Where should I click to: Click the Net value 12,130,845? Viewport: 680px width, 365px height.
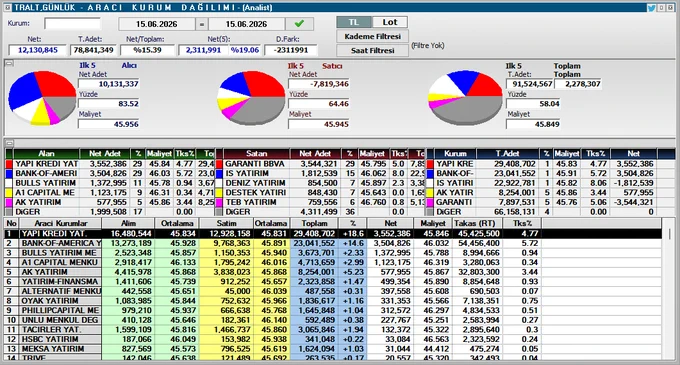point(37,50)
